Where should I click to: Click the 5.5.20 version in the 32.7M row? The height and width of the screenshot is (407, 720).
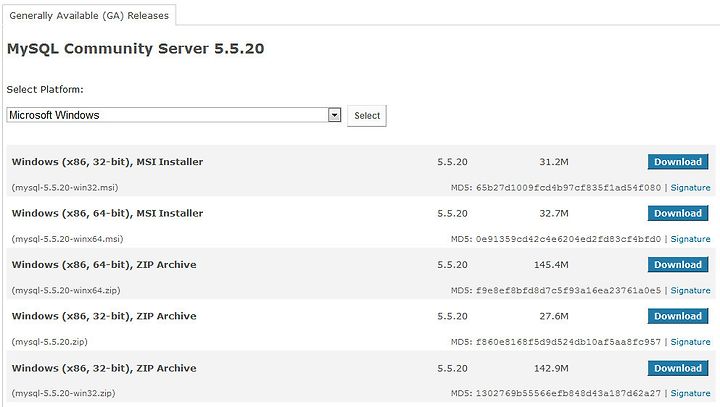pyautogui.click(x=452, y=213)
